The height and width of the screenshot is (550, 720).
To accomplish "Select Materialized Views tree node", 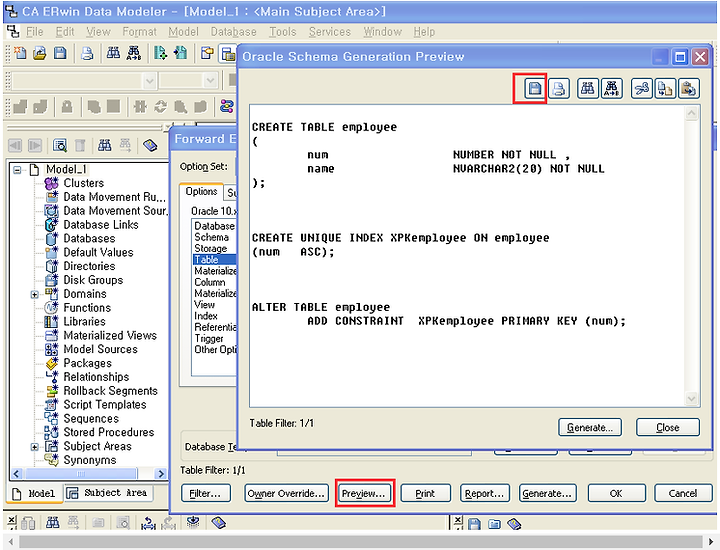I will click(x=110, y=335).
